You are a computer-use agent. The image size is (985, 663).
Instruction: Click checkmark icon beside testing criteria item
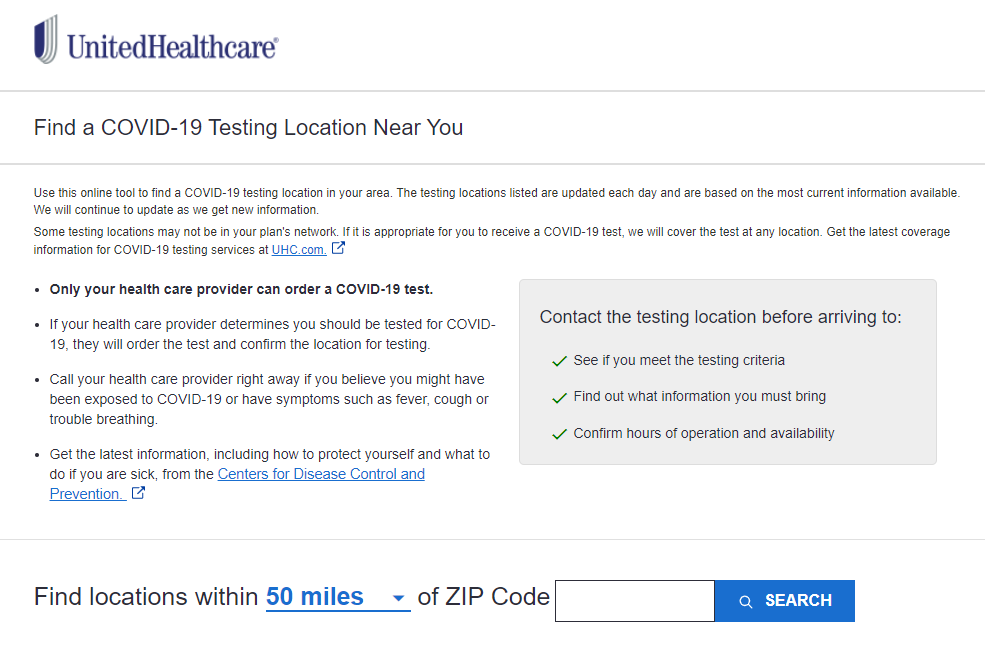[559, 361]
